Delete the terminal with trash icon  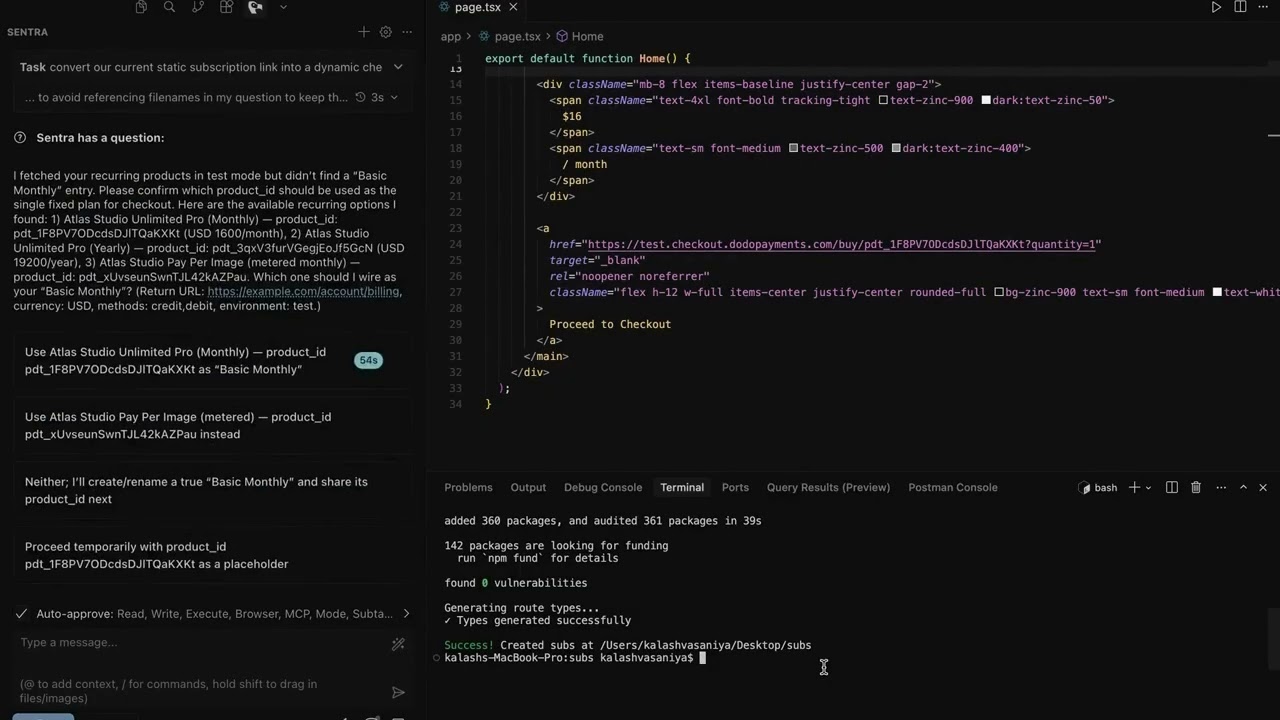[1196, 487]
